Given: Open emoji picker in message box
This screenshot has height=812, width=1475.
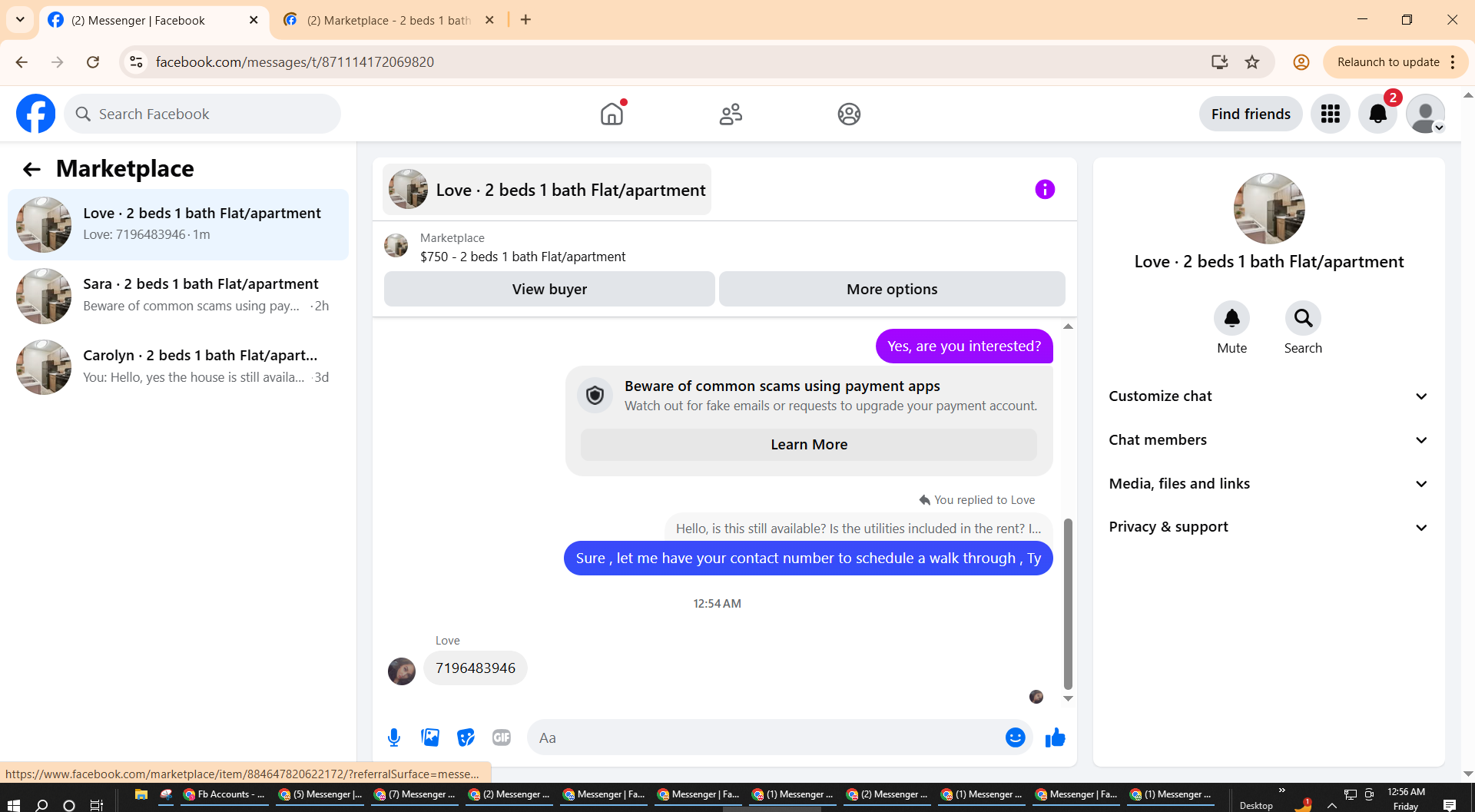Looking at the screenshot, I should (1015, 737).
